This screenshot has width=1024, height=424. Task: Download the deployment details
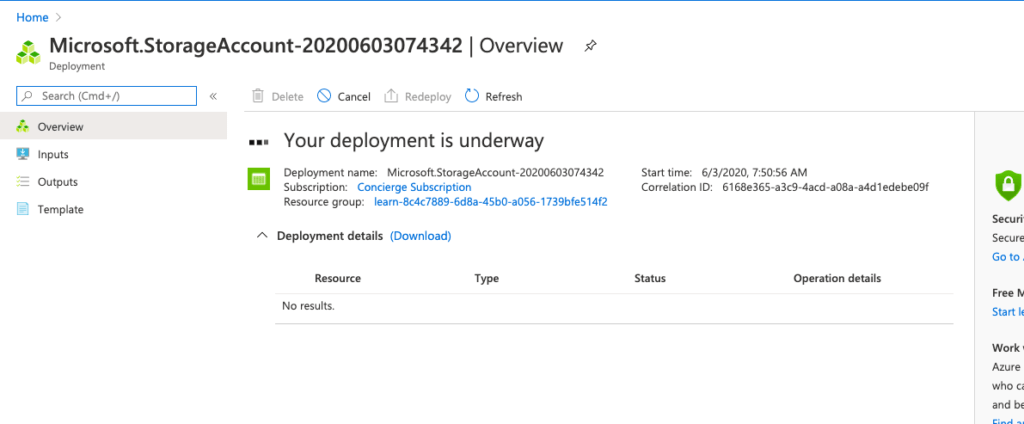coord(420,236)
